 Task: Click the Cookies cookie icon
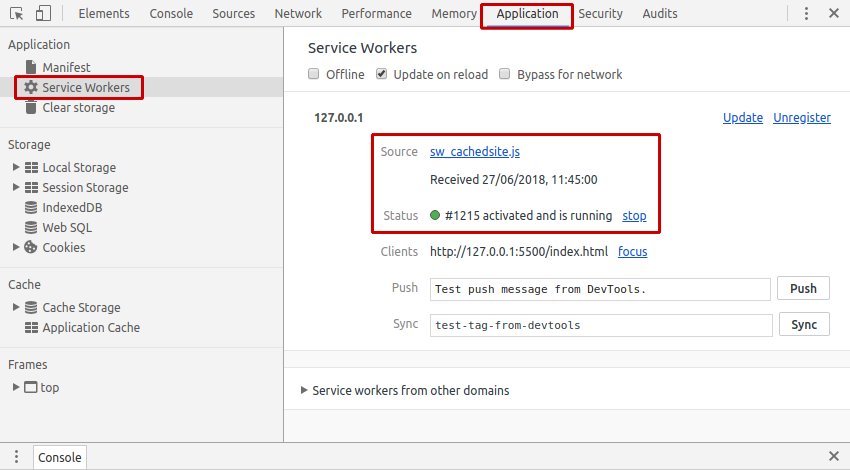pos(31,247)
